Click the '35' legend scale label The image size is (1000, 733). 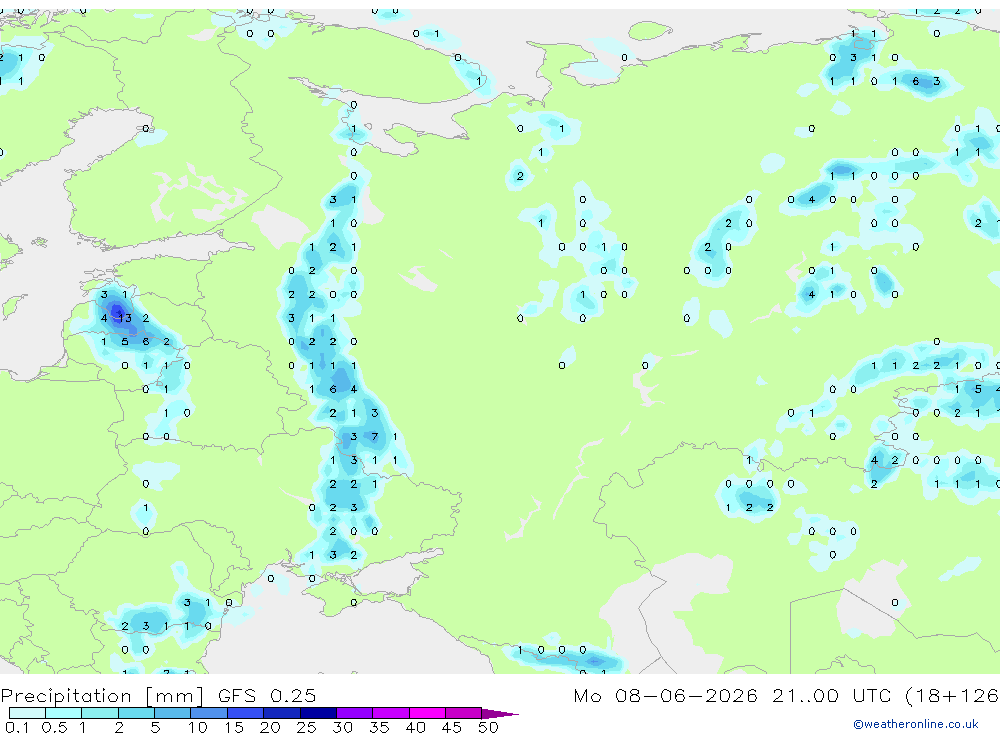coord(379,727)
